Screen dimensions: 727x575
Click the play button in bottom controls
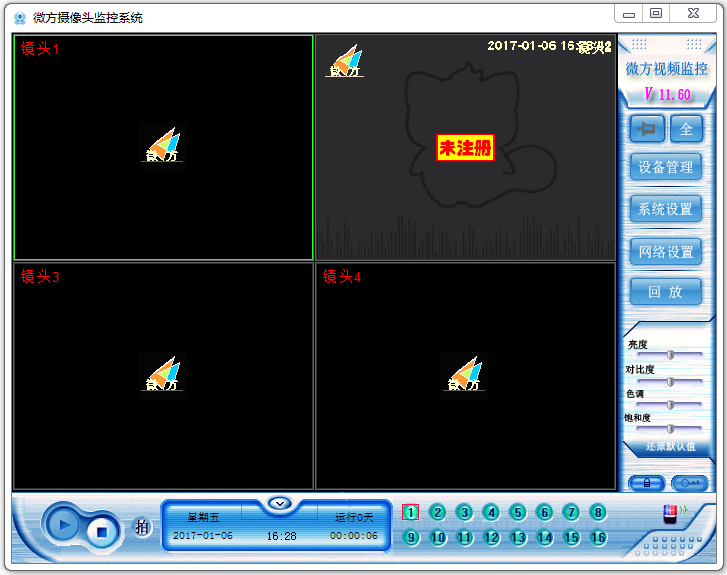pos(64,525)
